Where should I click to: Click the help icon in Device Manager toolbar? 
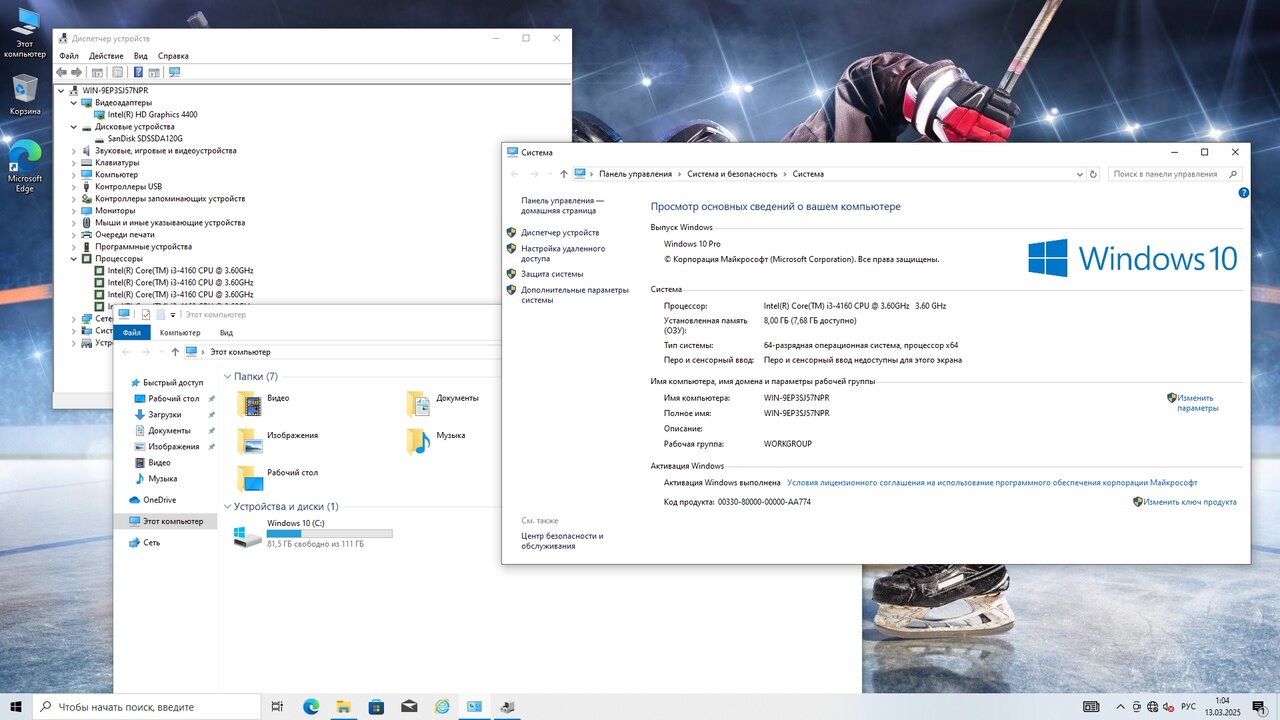coord(138,72)
